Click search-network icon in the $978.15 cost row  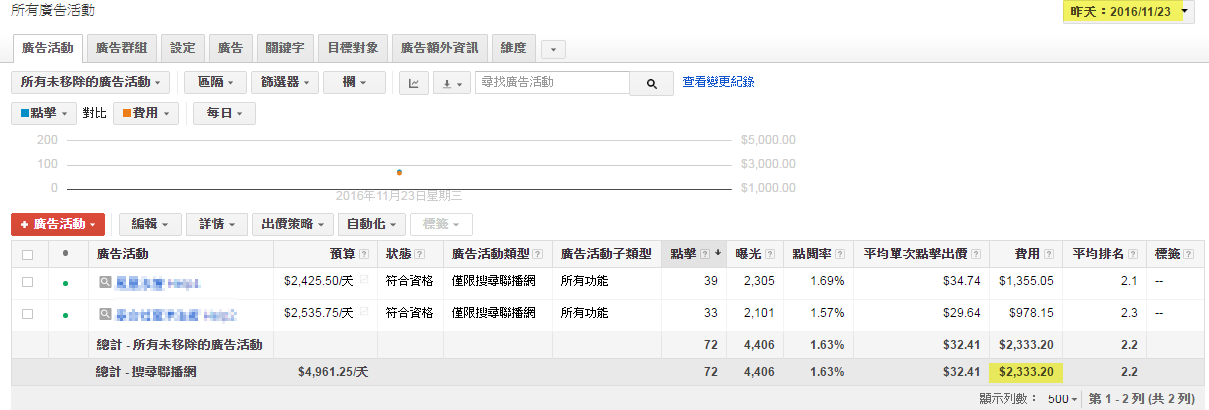pos(104,314)
